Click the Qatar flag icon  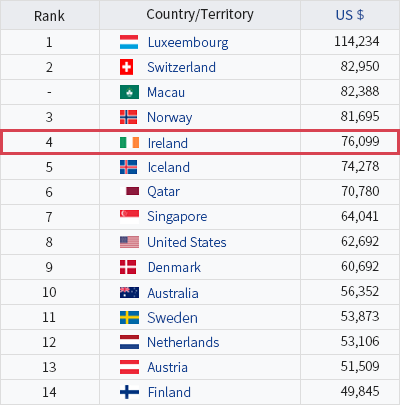pyautogui.click(x=130, y=191)
